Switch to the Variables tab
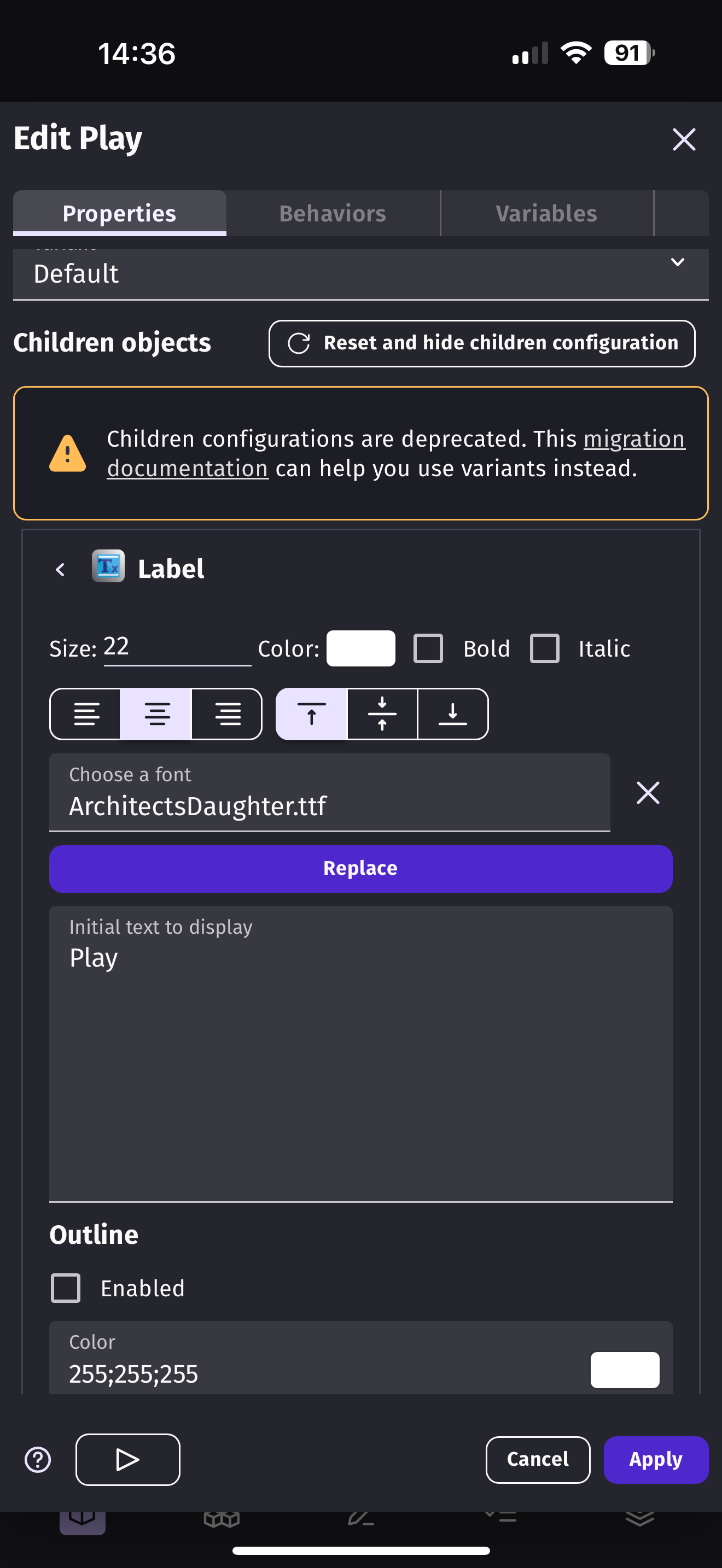The image size is (722, 1568). pyautogui.click(x=546, y=214)
